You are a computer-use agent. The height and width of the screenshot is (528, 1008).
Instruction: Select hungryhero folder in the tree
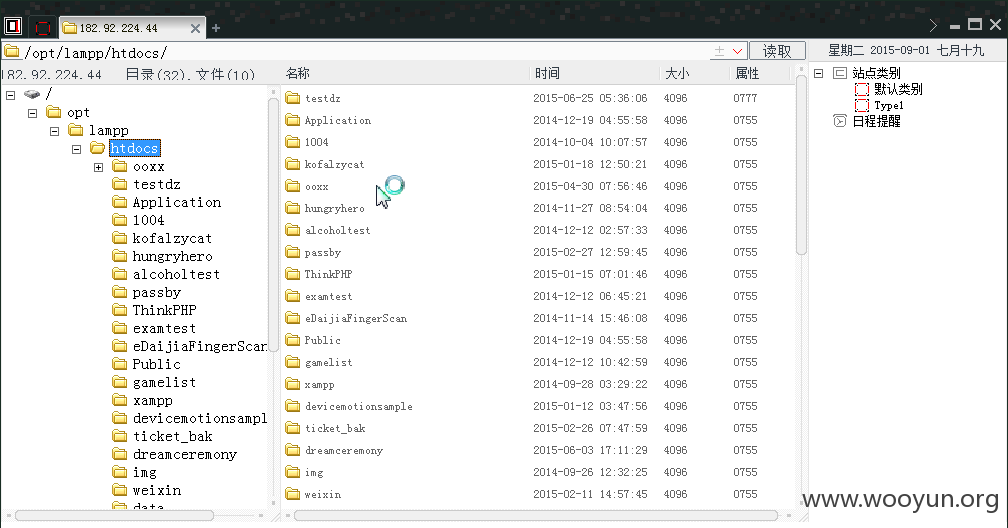click(172, 257)
